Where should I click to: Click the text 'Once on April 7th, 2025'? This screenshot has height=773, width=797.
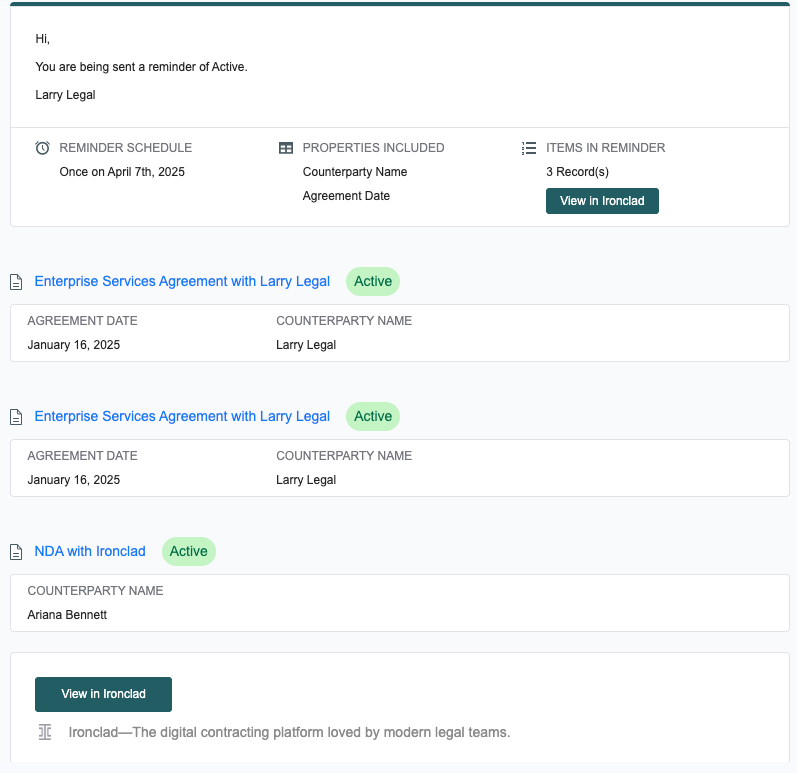pos(122,172)
